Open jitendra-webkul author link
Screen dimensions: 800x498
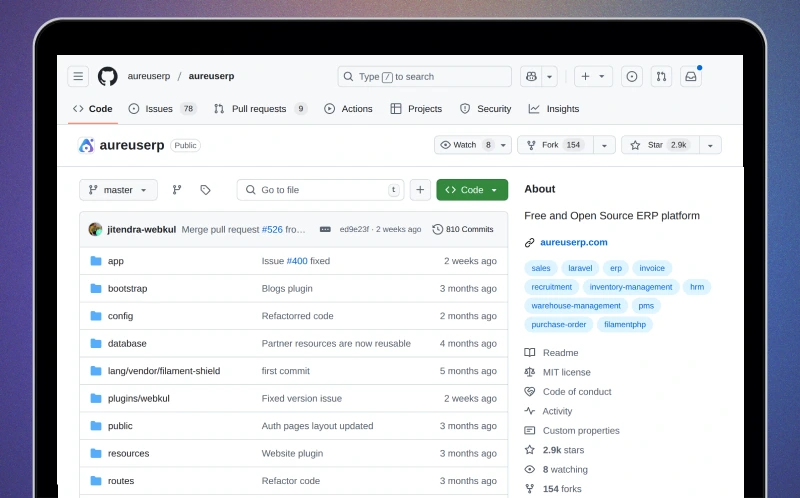[141, 230]
